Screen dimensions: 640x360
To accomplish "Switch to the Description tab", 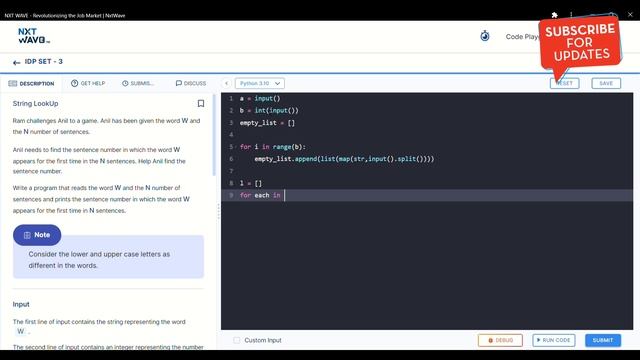I will [31, 84].
